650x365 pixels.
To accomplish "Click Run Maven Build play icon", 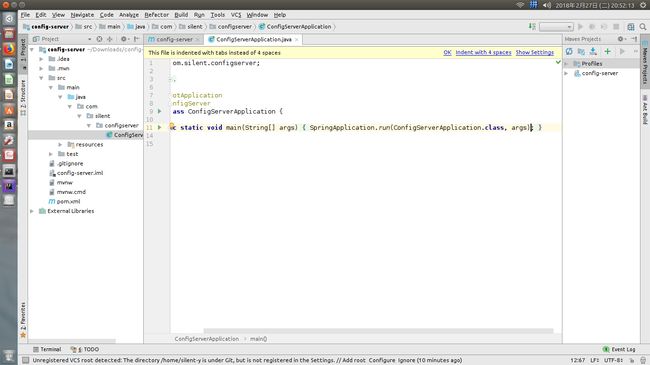I will tap(622, 51).
